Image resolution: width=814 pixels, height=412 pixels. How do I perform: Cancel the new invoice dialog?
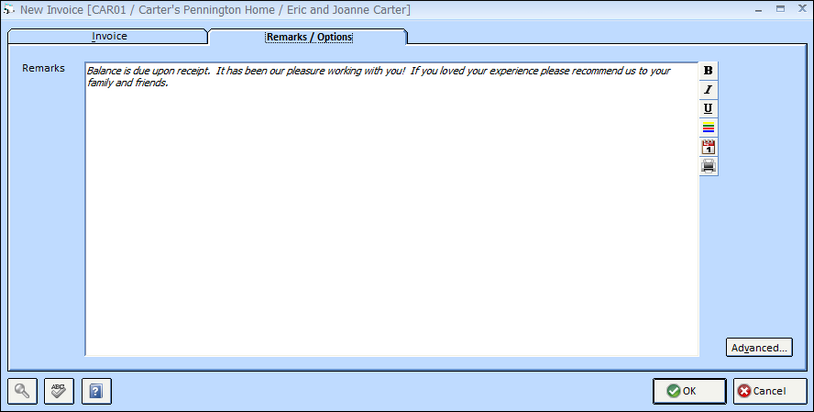[x=770, y=391]
